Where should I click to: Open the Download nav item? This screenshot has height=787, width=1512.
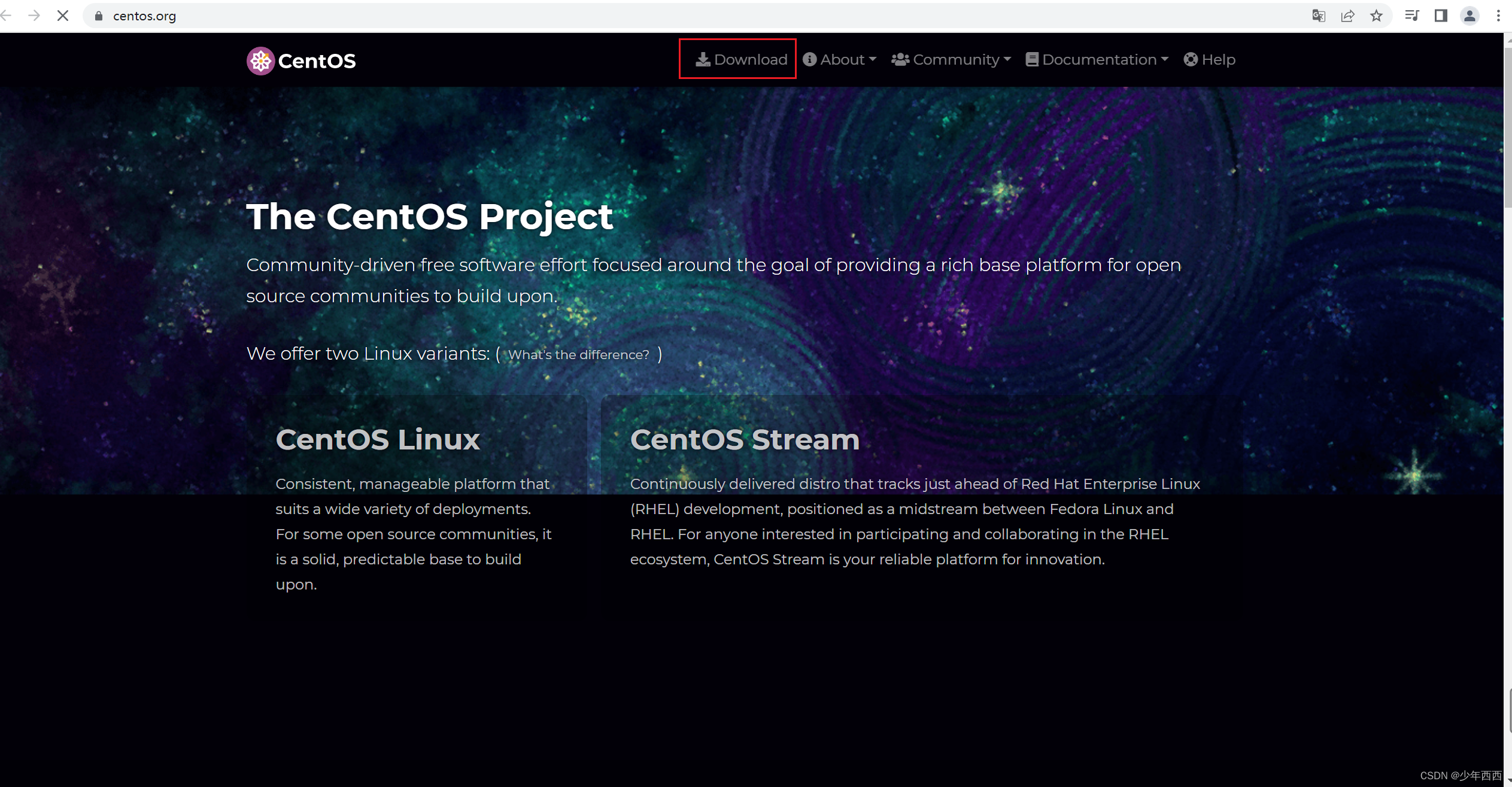tap(741, 60)
